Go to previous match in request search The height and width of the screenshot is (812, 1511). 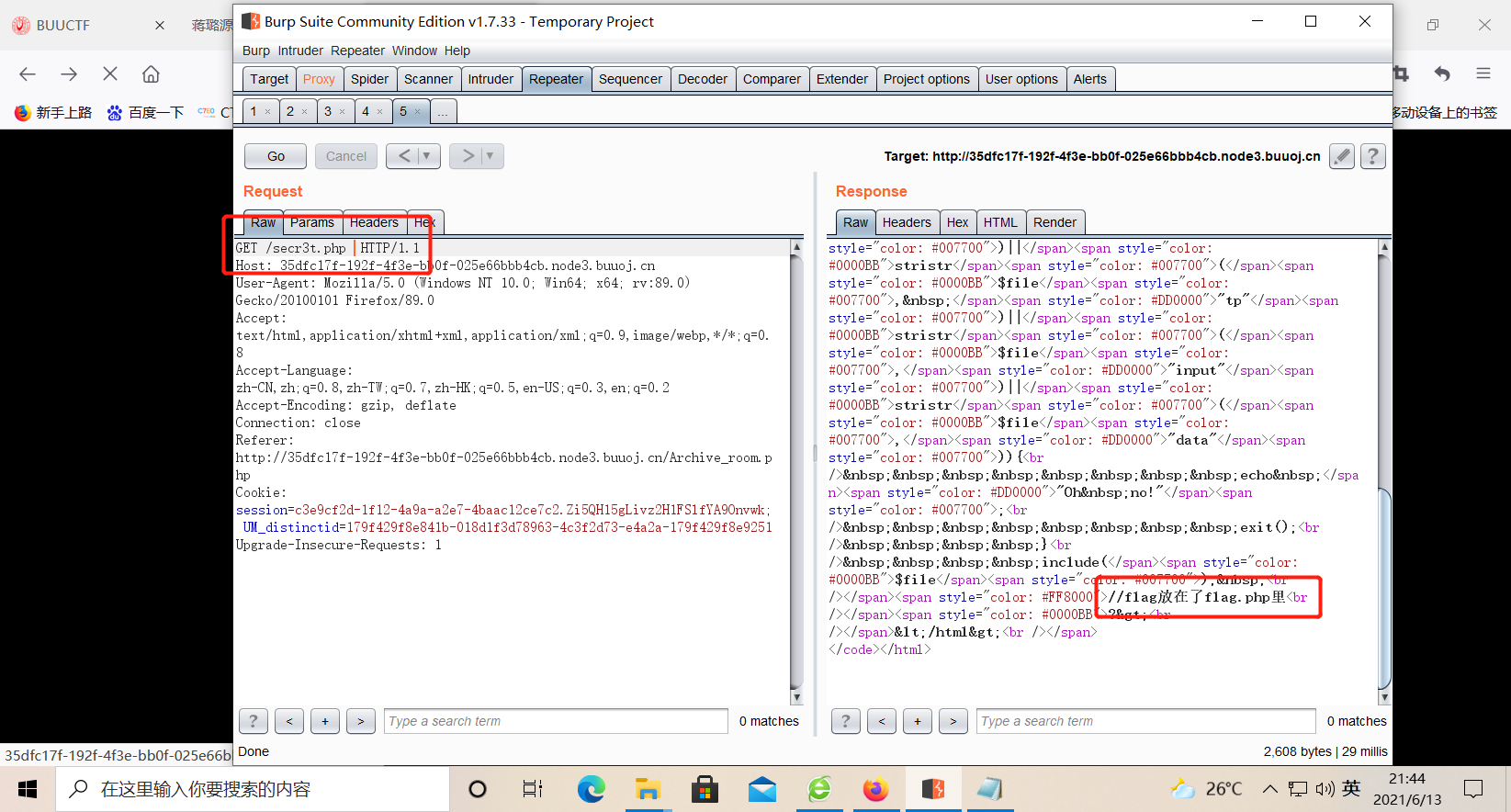click(x=289, y=721)
